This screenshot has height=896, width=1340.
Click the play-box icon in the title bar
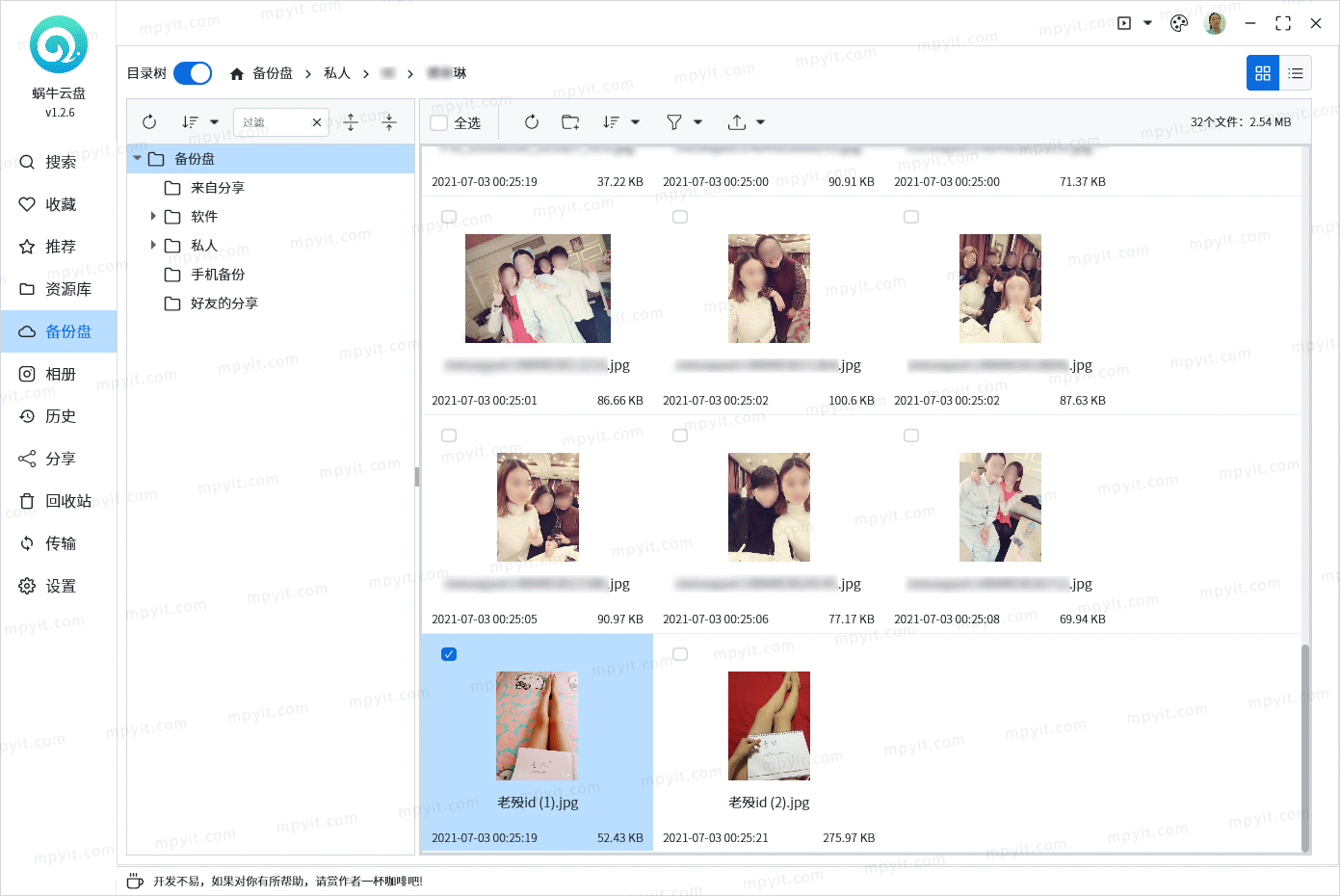click(1124, 23)
